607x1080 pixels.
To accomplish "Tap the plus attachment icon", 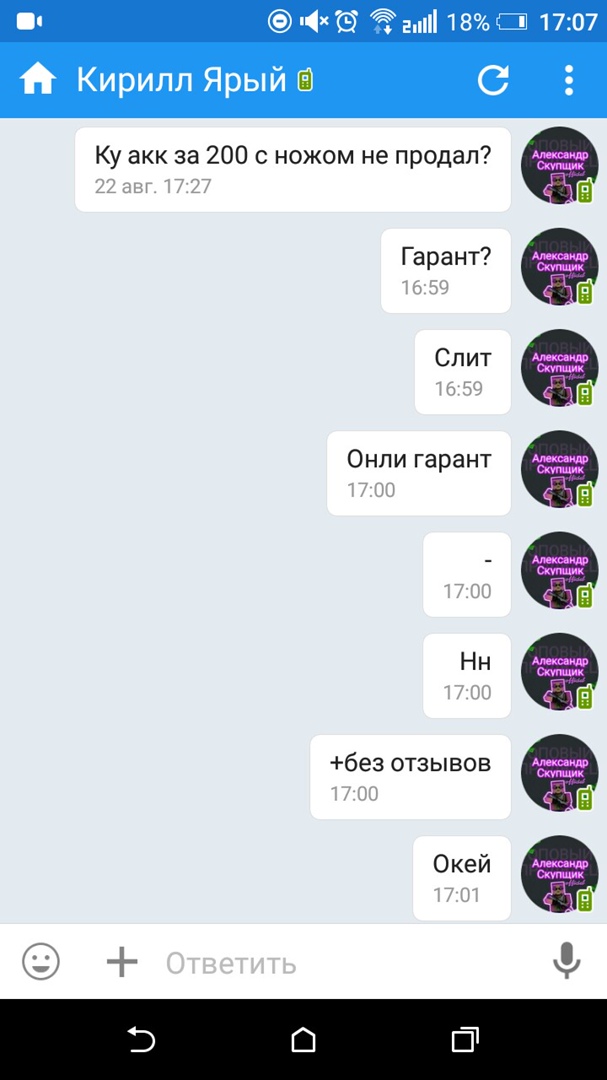I will 122,962.
